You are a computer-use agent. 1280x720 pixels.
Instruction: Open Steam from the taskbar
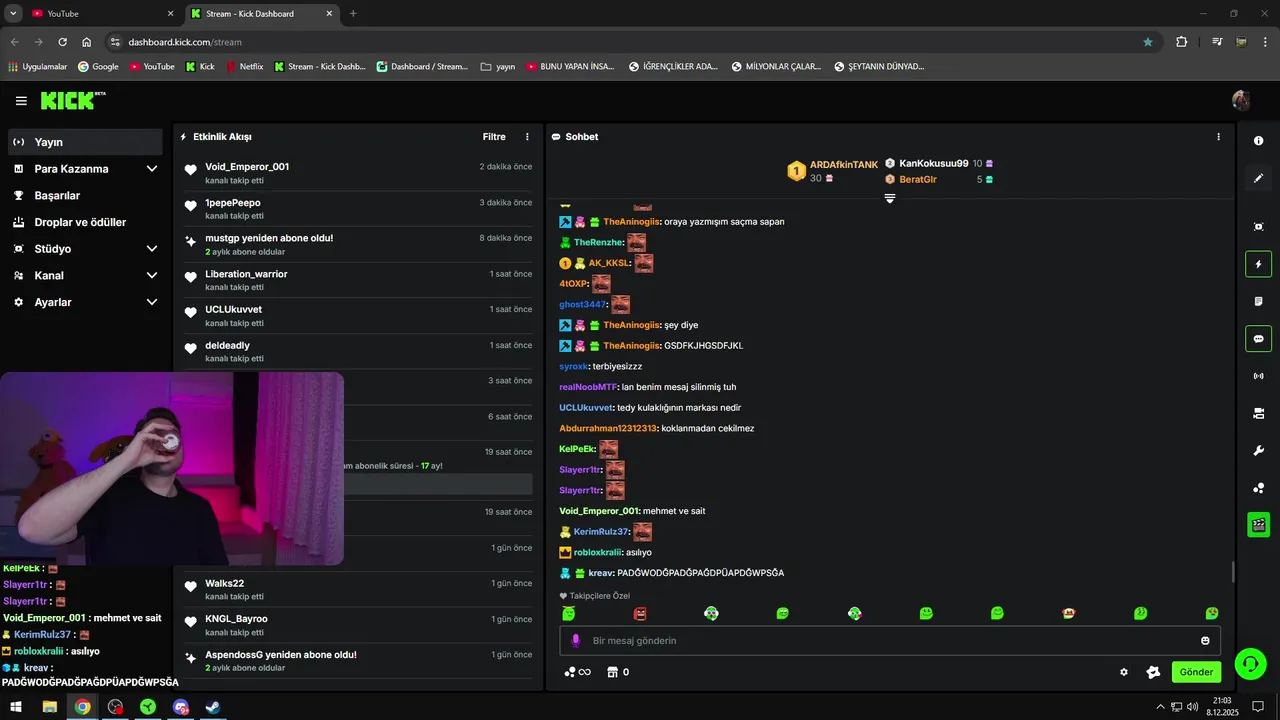pos(213,707)
